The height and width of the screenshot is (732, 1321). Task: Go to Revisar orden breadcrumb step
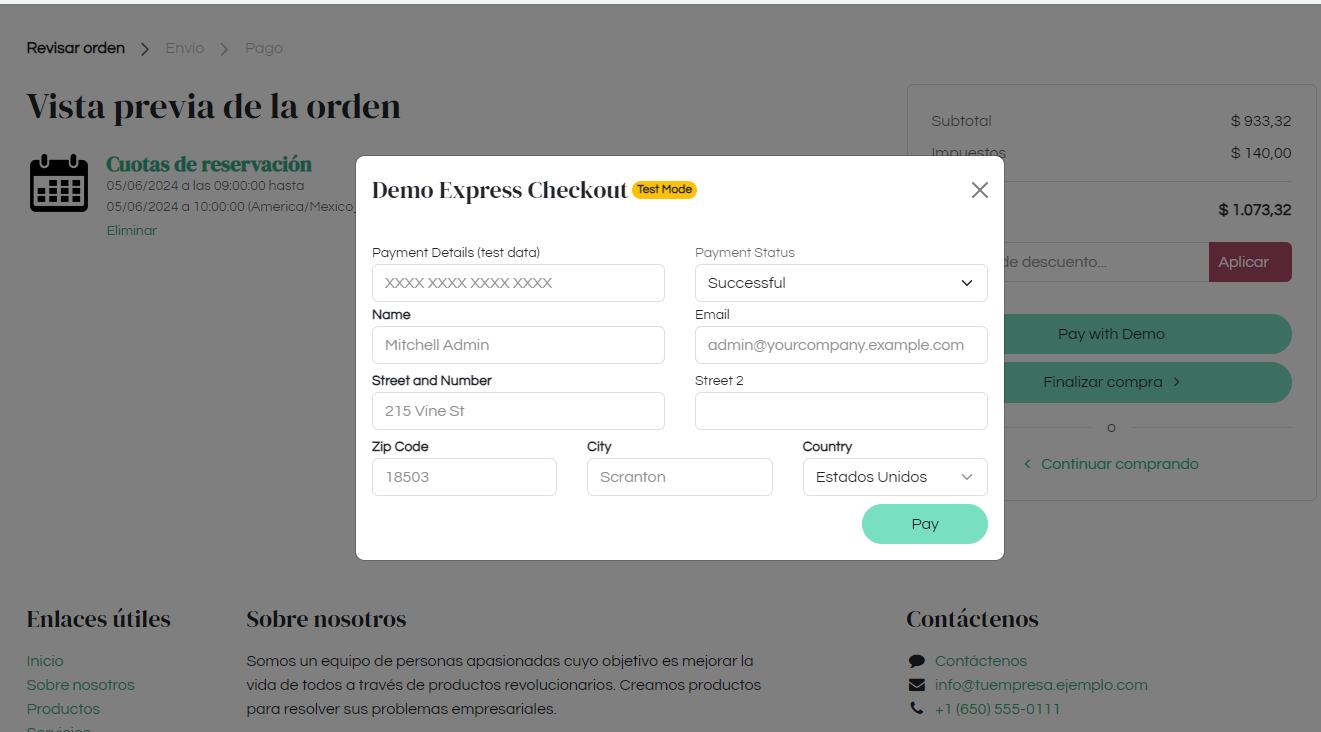76,48
